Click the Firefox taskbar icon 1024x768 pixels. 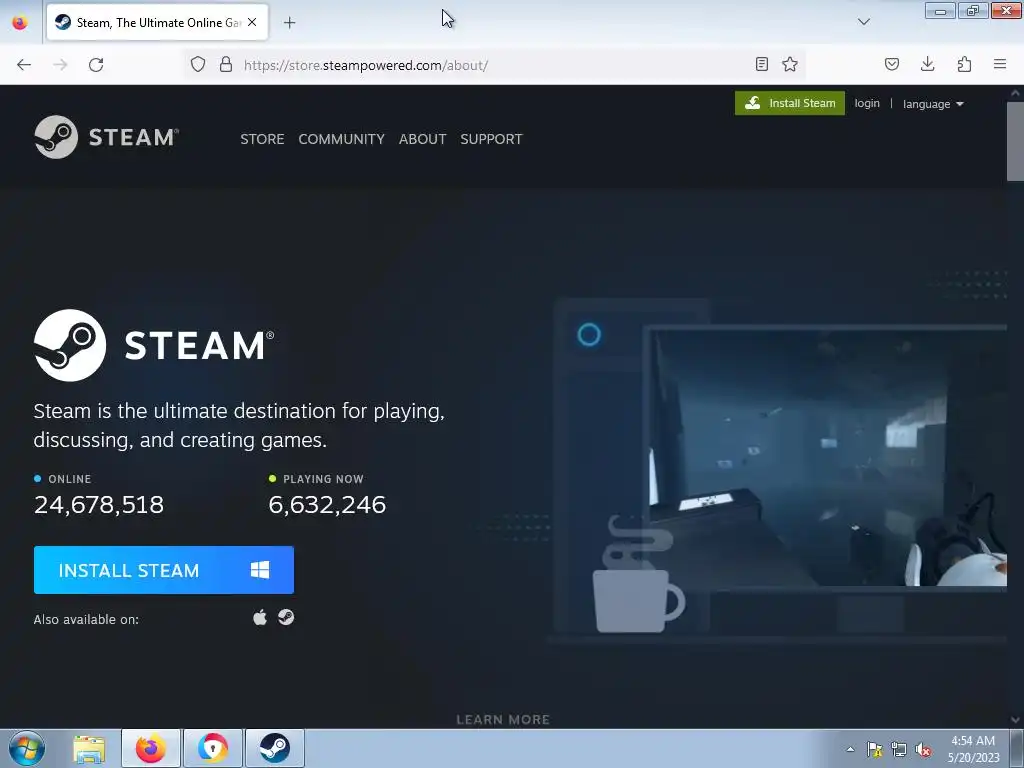151,748
